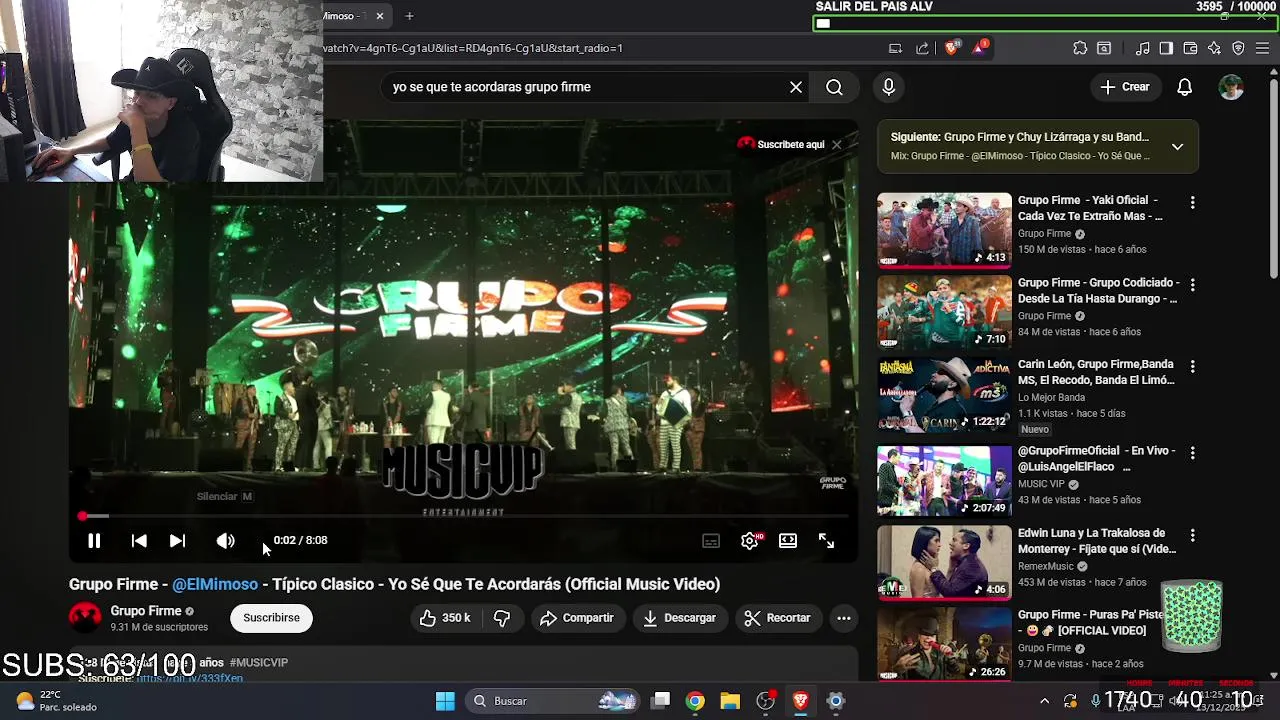Open Task View on the taskbar
This screenshot has width=1280, height=720.
[661, 701]
